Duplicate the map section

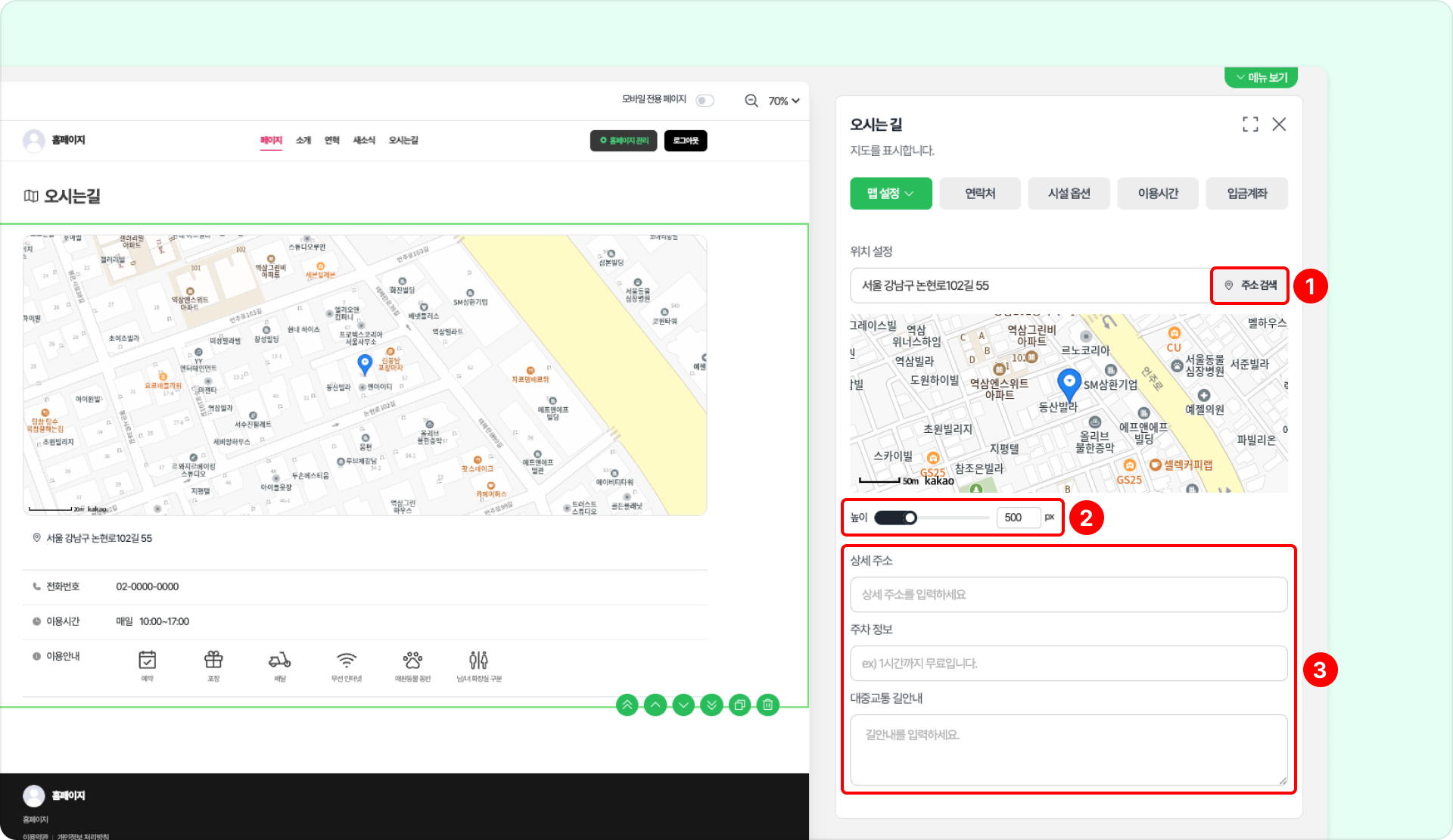pyautogui.click(x=739, y=705)
